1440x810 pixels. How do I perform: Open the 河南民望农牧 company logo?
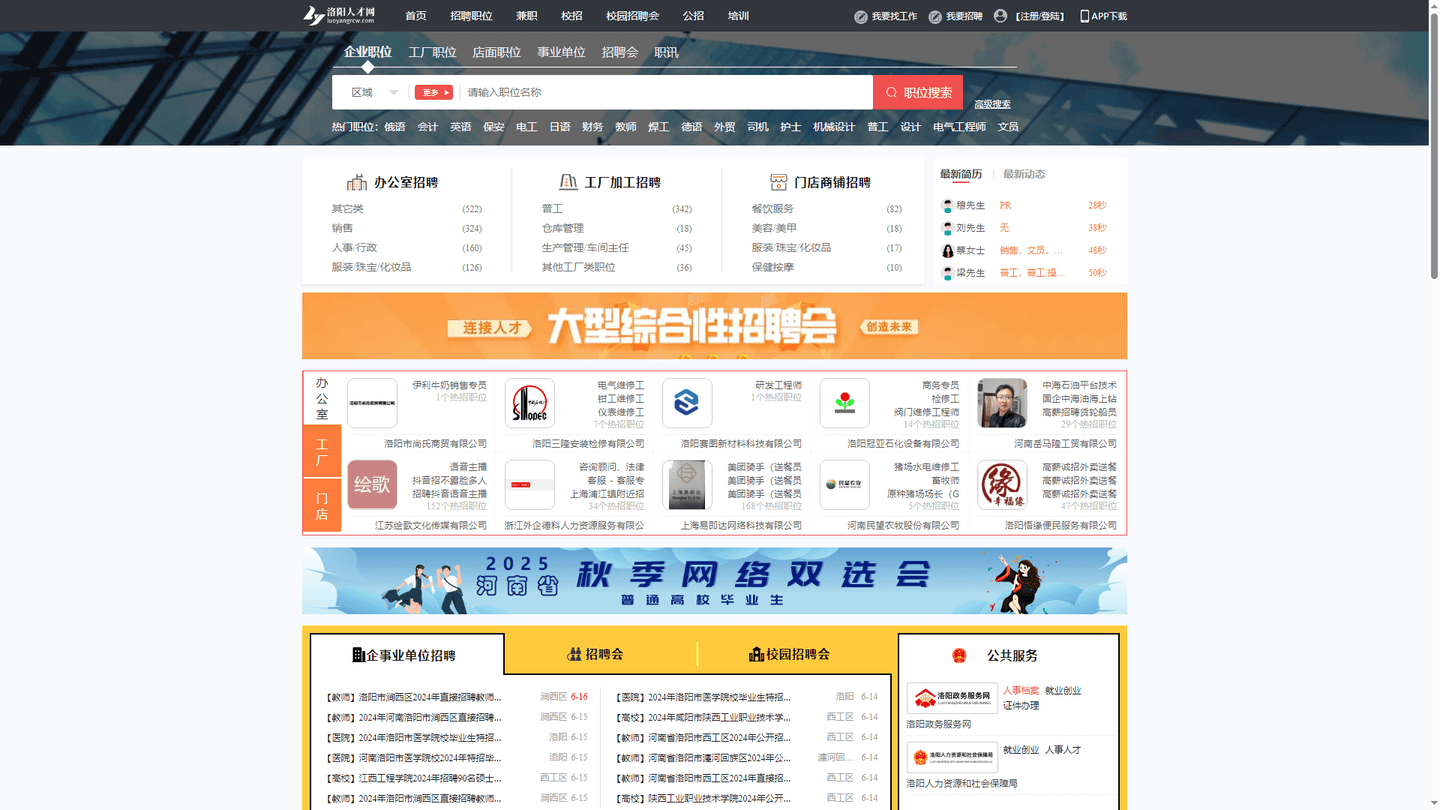pos(844,485)
